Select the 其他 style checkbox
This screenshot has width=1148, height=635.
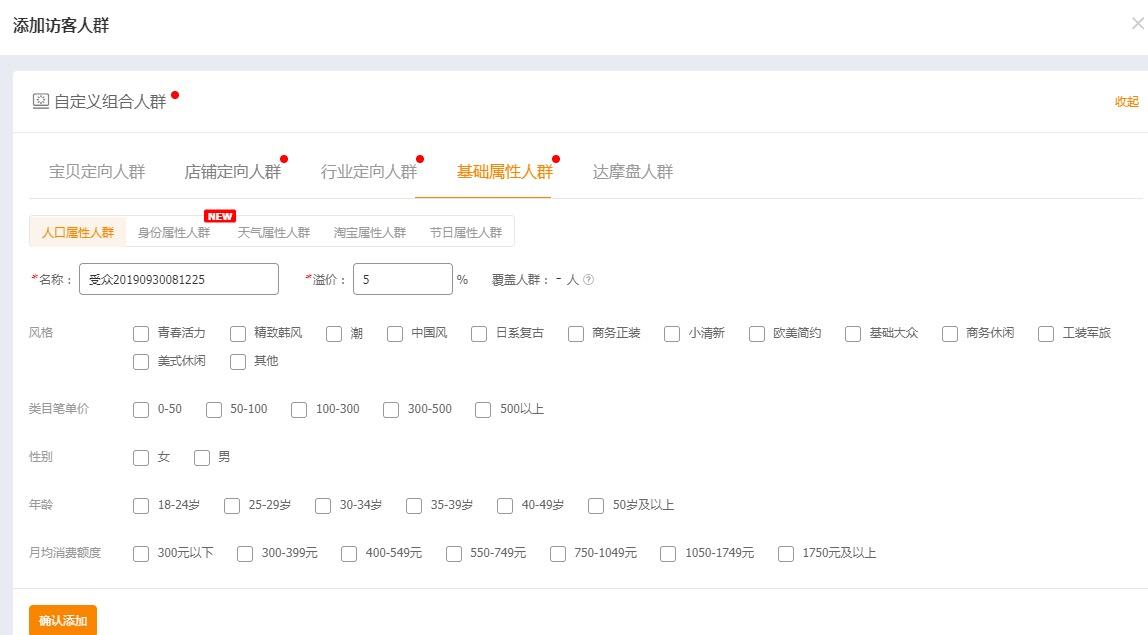click(238, 362)
